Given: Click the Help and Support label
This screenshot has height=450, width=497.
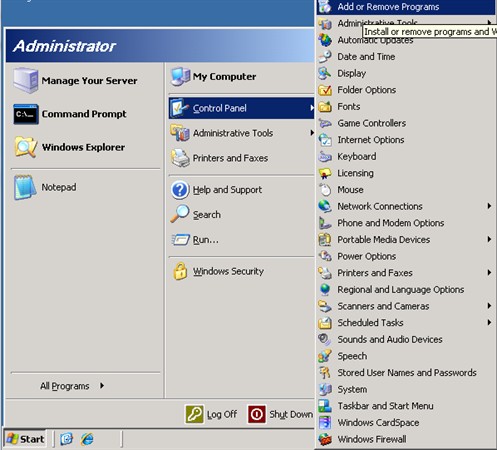Looking at the screenshot, I should pos(227,190).
